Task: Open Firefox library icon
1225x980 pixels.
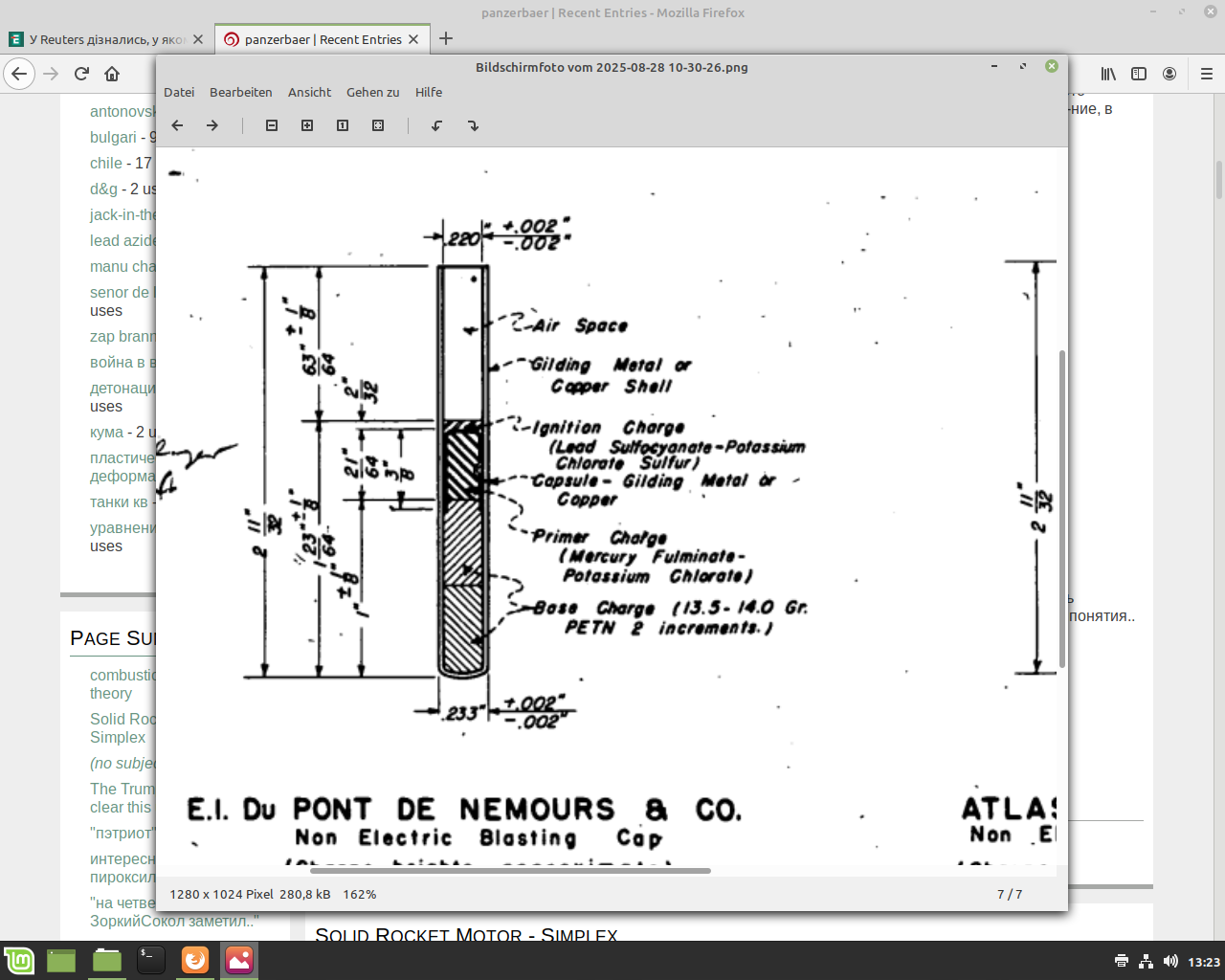Action: (1108, 74)
